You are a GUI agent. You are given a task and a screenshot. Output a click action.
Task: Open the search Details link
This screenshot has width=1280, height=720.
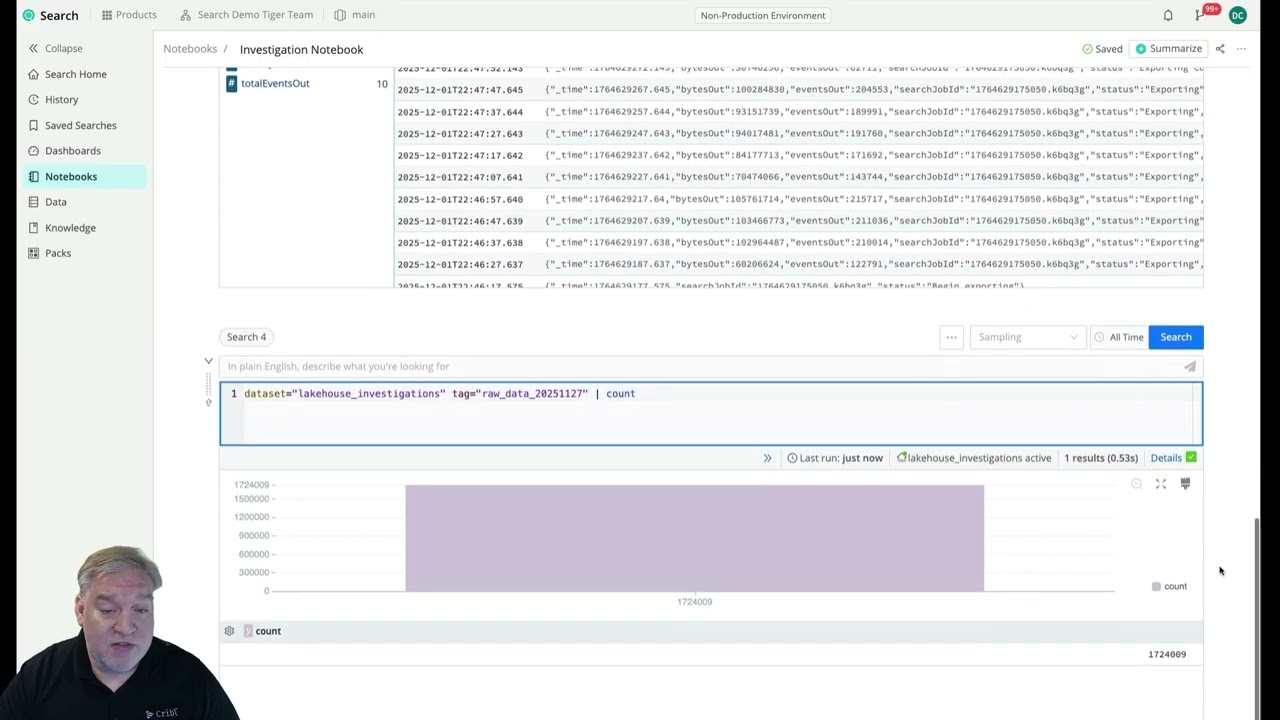coord(1166,458)
